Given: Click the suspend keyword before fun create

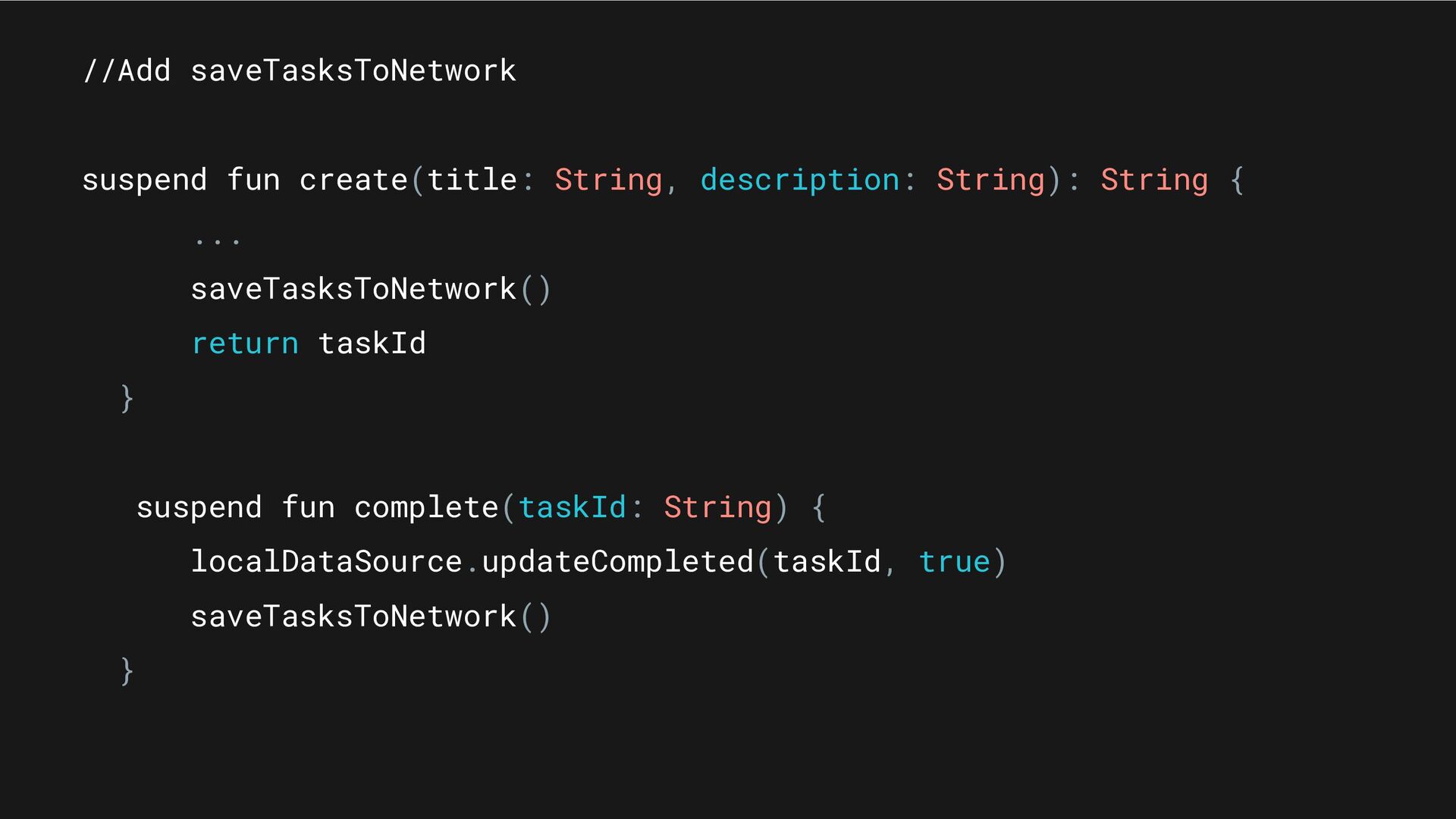Looking at the screenshot, I should [x=145, y=181].
